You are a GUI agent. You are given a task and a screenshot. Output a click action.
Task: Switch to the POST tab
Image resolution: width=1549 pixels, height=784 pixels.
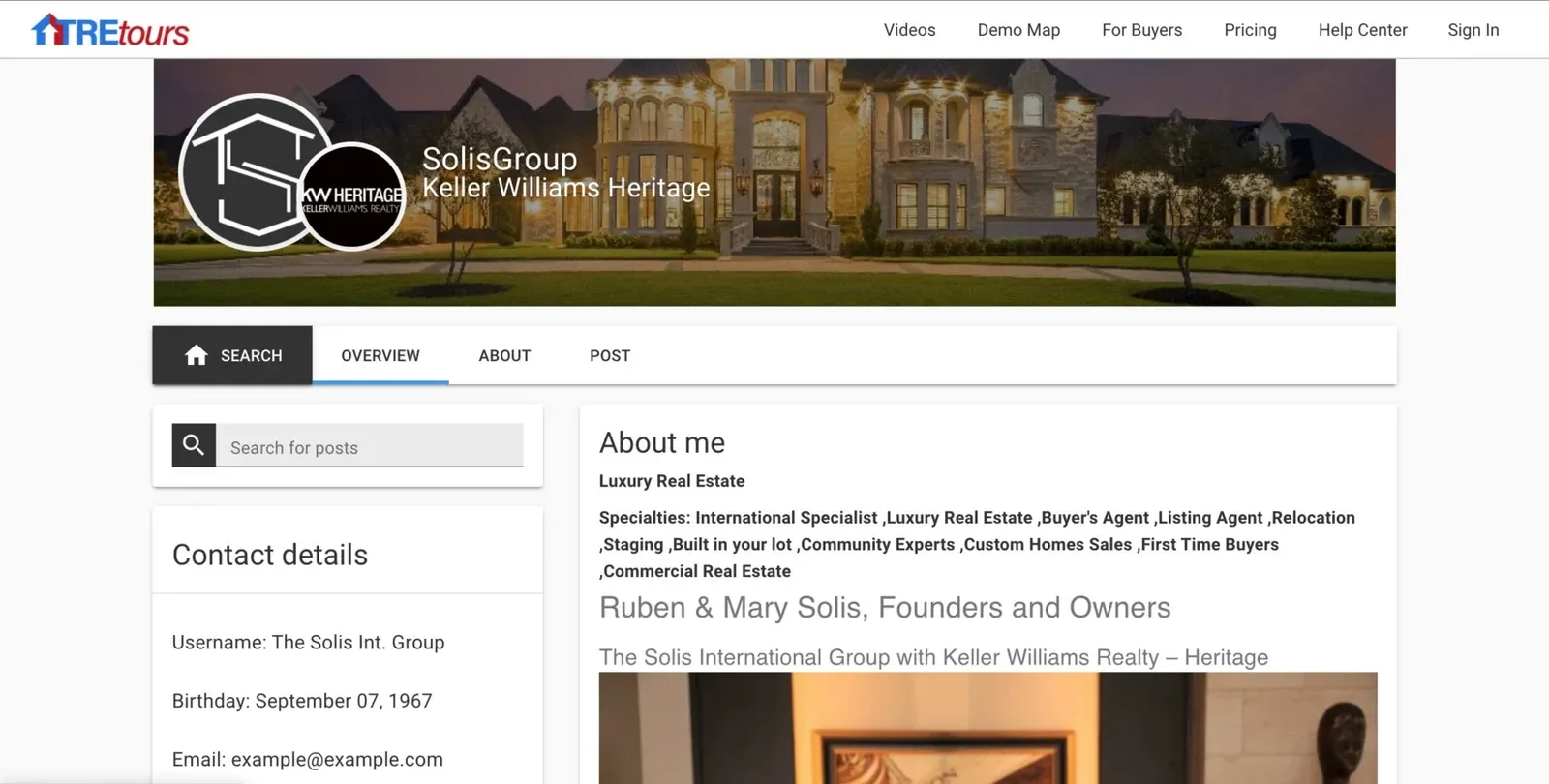point(610,355)
